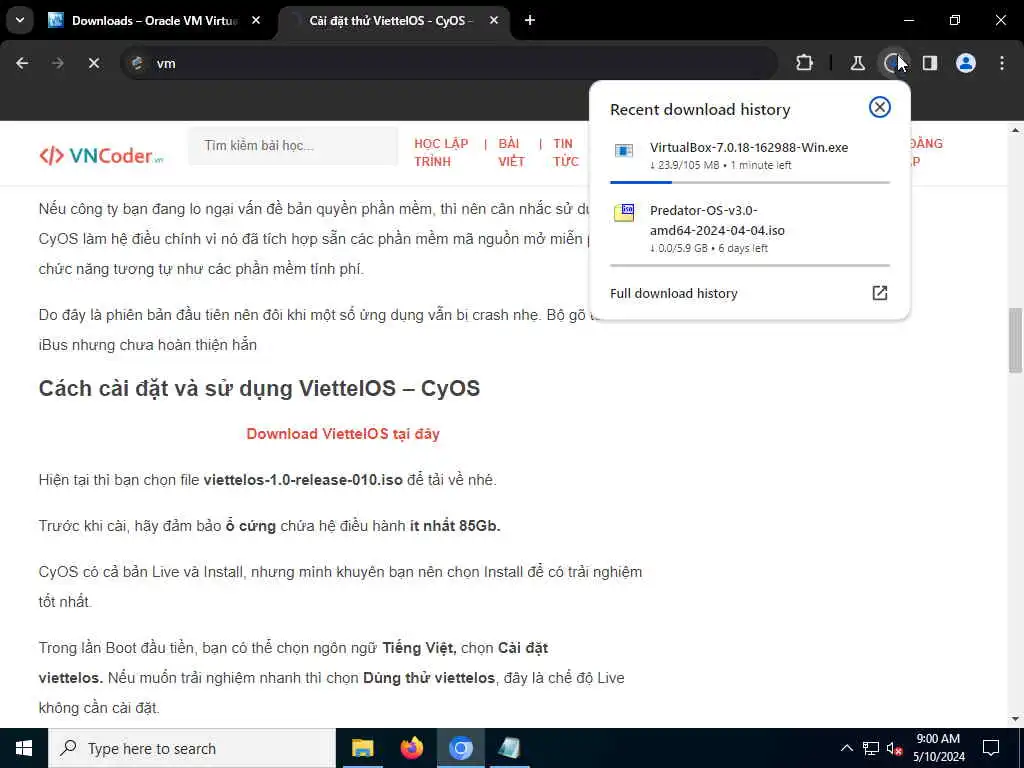
Task: Click VirtualBox download progress bar
Action: (x=750, y=182)
